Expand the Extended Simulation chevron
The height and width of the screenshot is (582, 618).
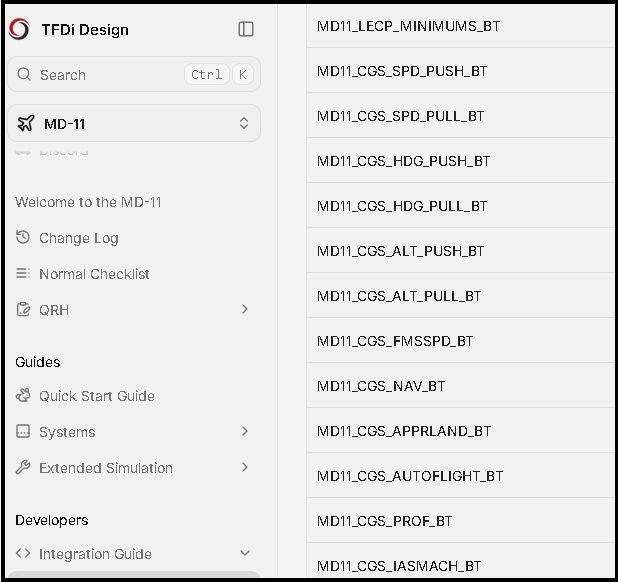coord(245,467)
